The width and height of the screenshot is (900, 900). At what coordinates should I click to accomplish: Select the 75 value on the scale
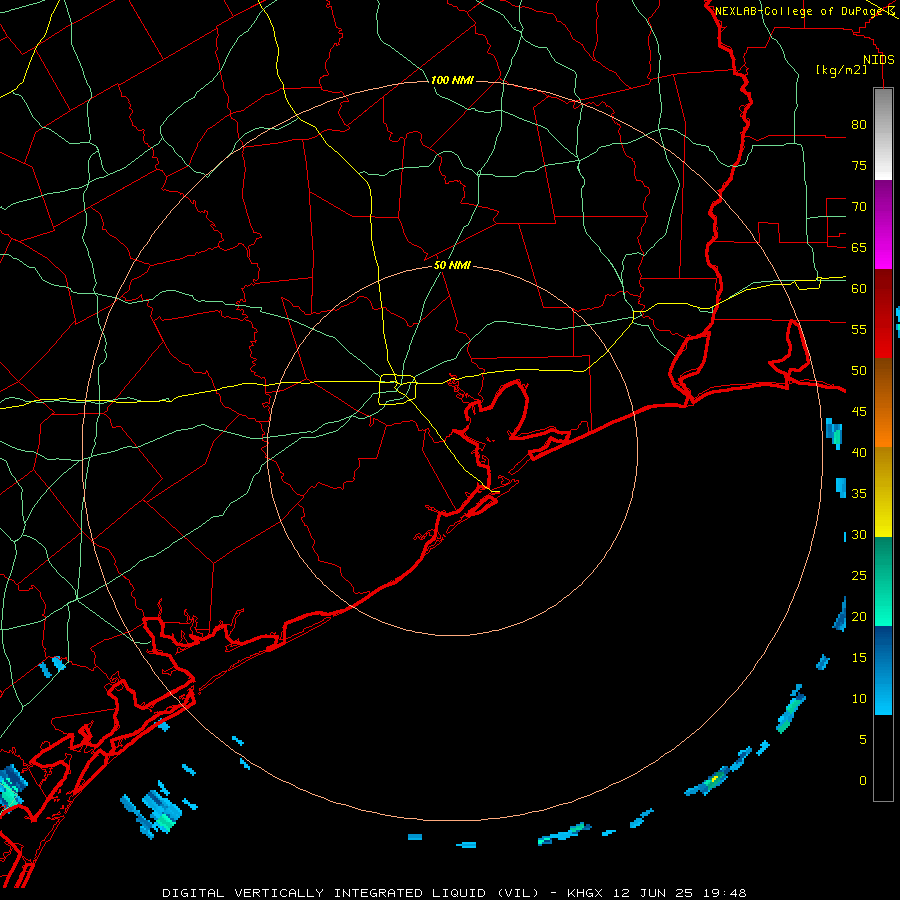click(859, 165)
